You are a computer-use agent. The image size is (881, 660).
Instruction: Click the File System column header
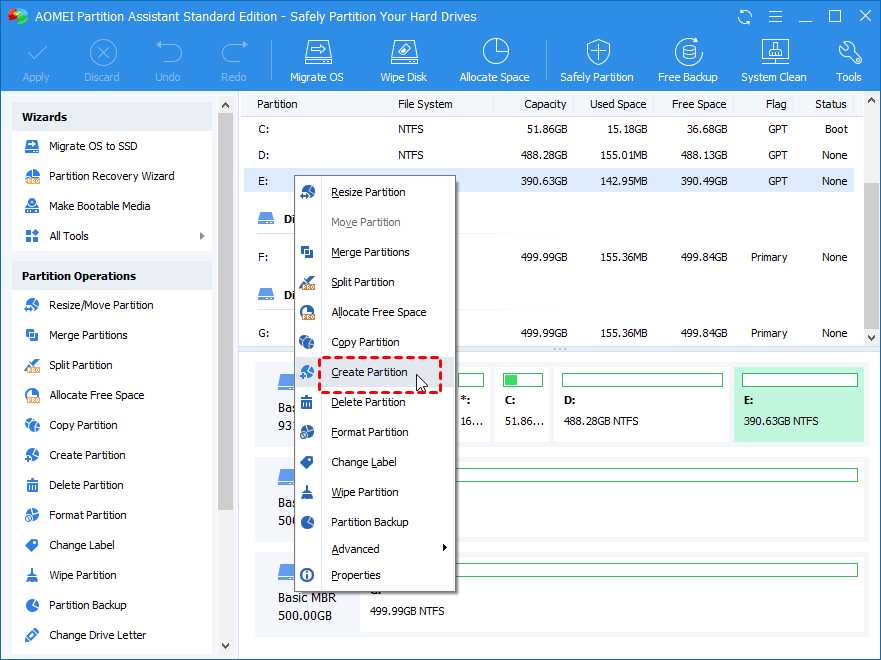(425, 104)
